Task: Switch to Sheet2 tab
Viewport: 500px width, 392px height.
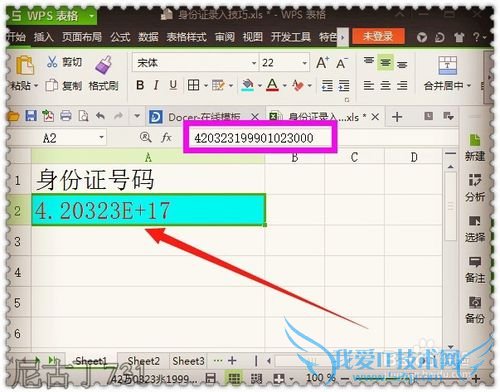Action: [x=144, y=361]
